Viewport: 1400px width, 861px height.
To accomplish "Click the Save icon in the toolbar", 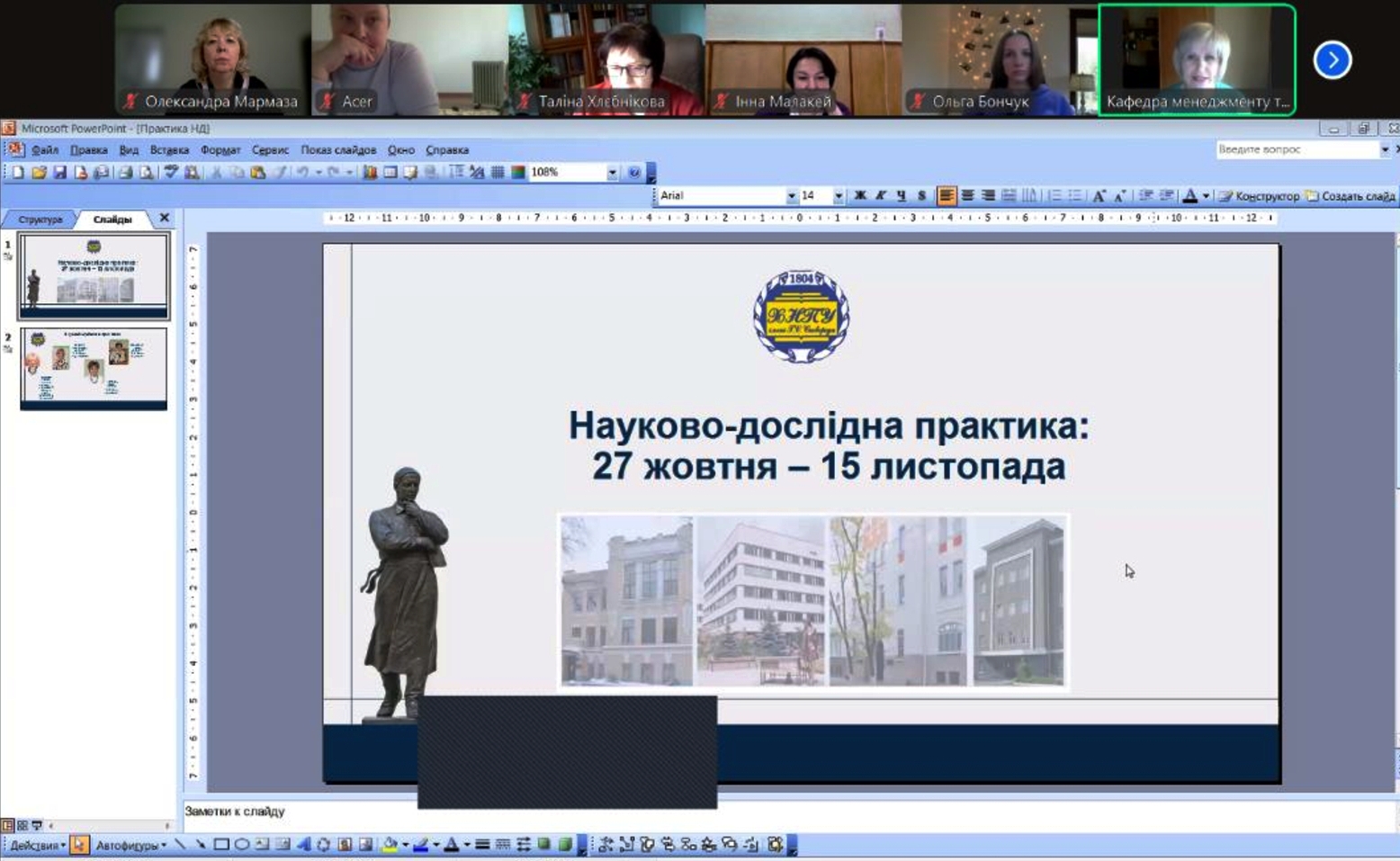I will [x=59, y=173].
